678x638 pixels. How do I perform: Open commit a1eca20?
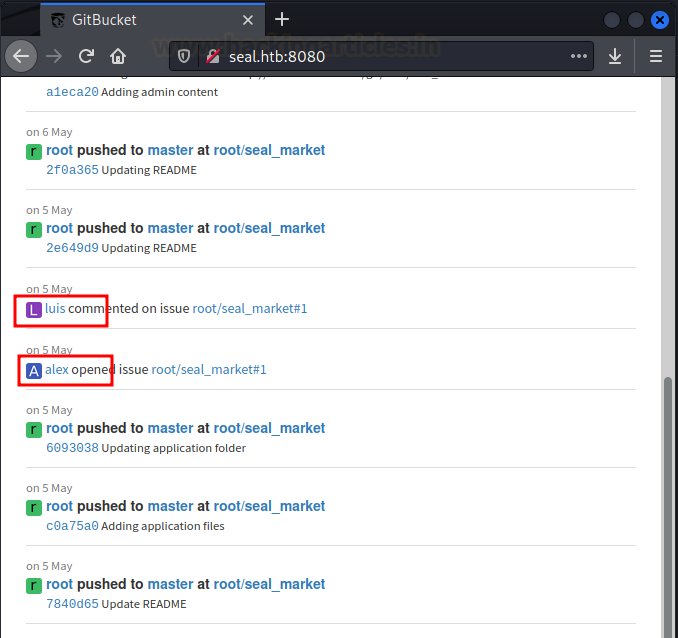[x=72, y=92]
